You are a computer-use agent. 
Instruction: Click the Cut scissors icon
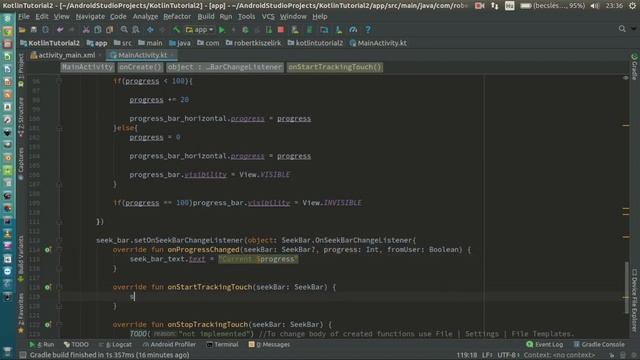[x=86, y=30]
